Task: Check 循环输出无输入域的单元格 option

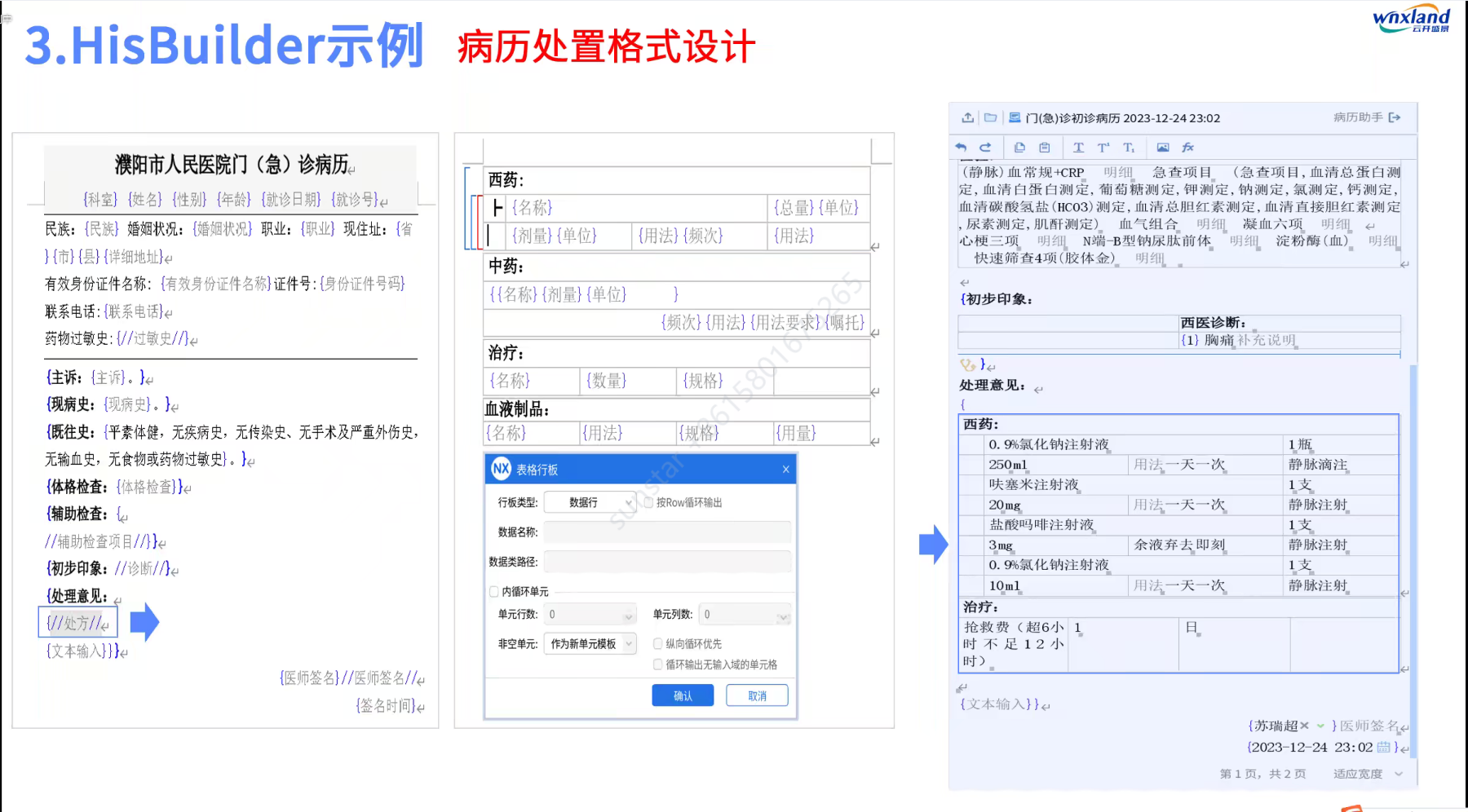Action: (657, 664)
